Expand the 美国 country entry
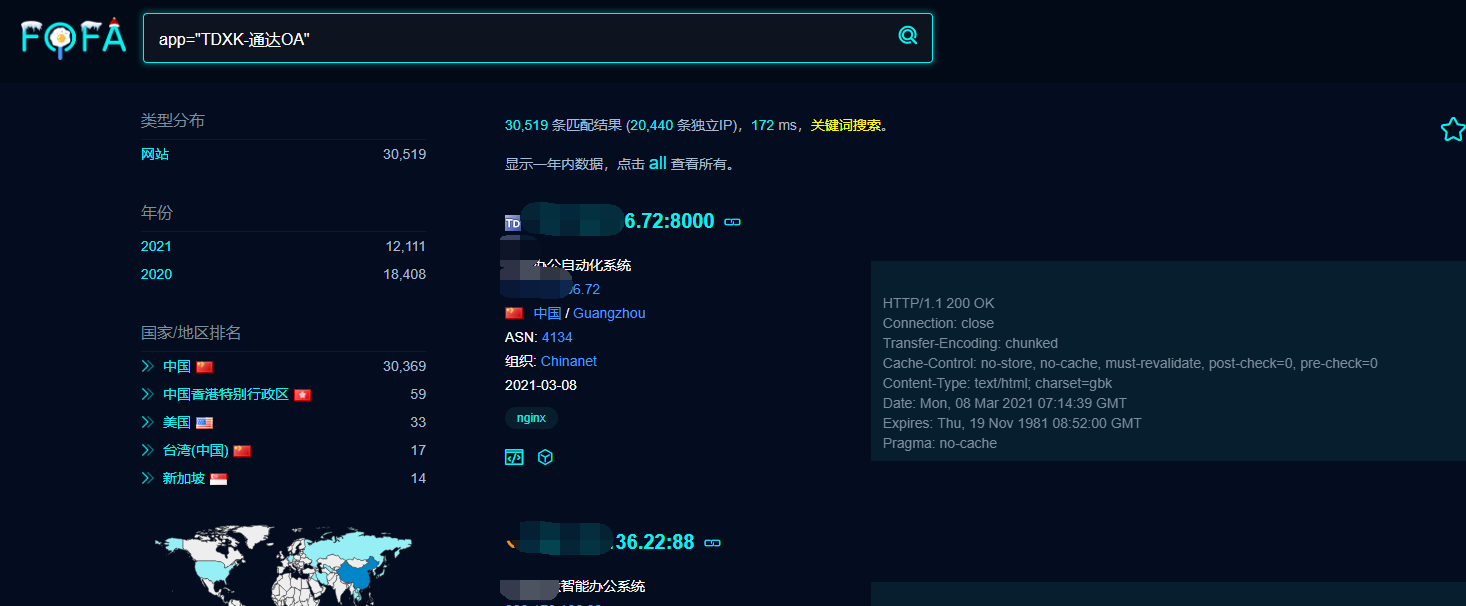 click(147, 422)
